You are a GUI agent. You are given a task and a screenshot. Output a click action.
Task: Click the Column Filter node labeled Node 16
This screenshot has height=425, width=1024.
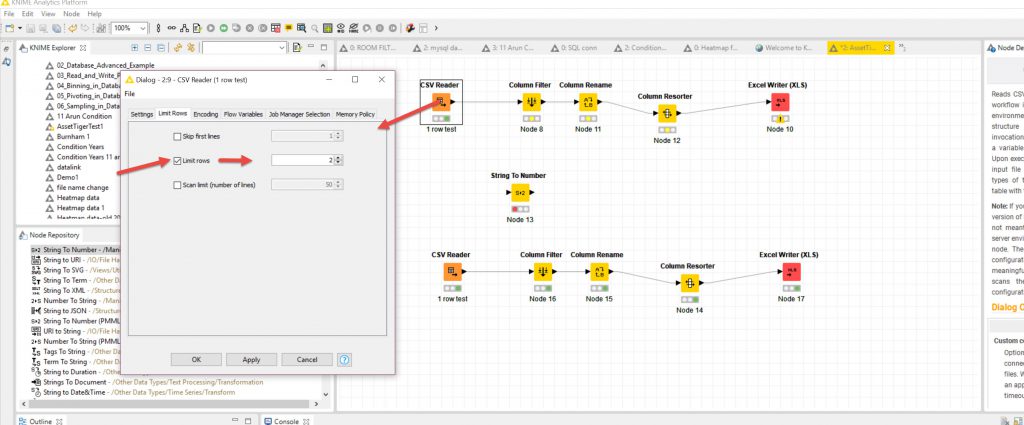point(543,272)
